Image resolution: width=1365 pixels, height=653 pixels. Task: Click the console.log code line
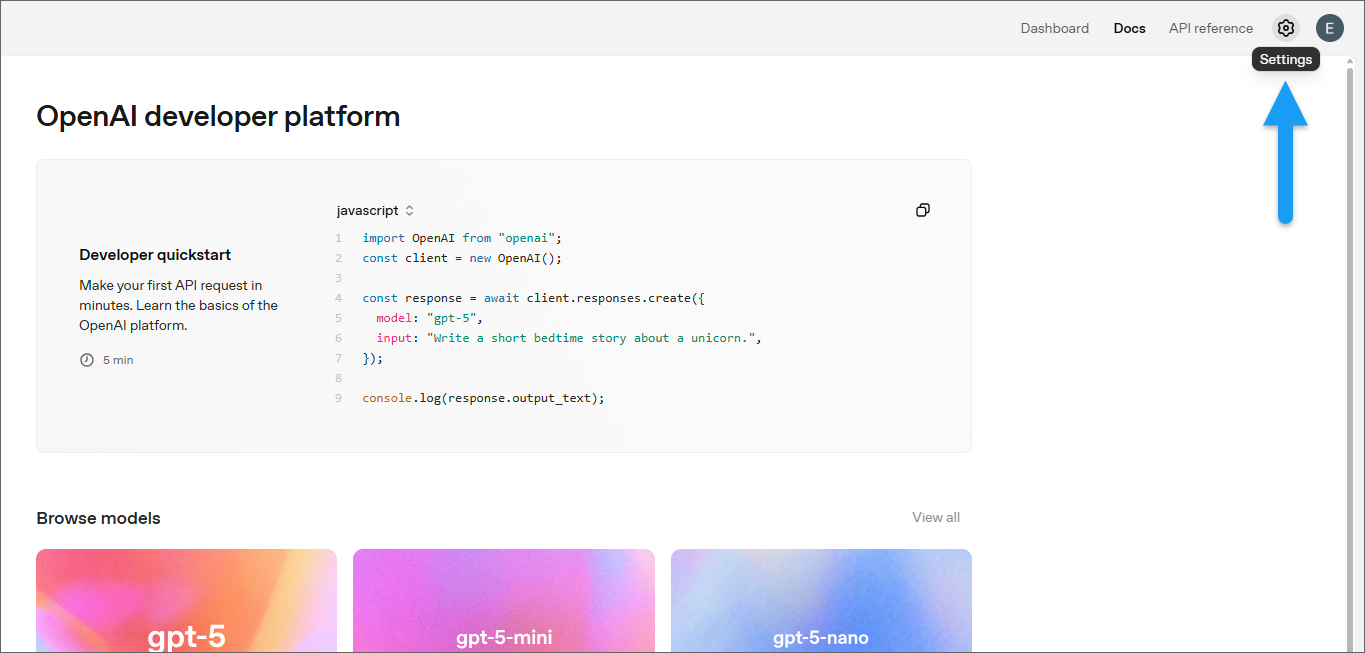(x=484, y=398)
